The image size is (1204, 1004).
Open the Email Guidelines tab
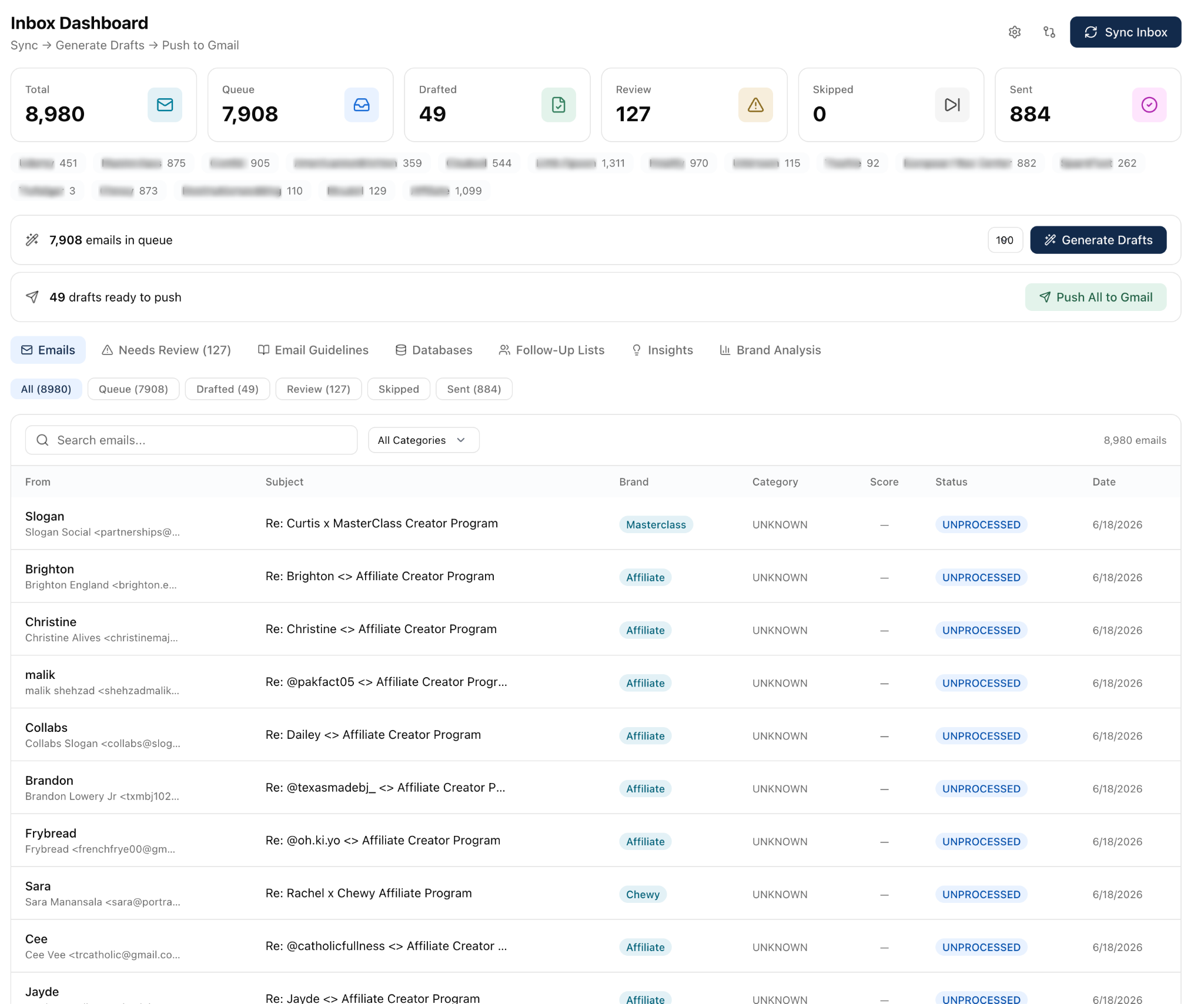point(313,350)
